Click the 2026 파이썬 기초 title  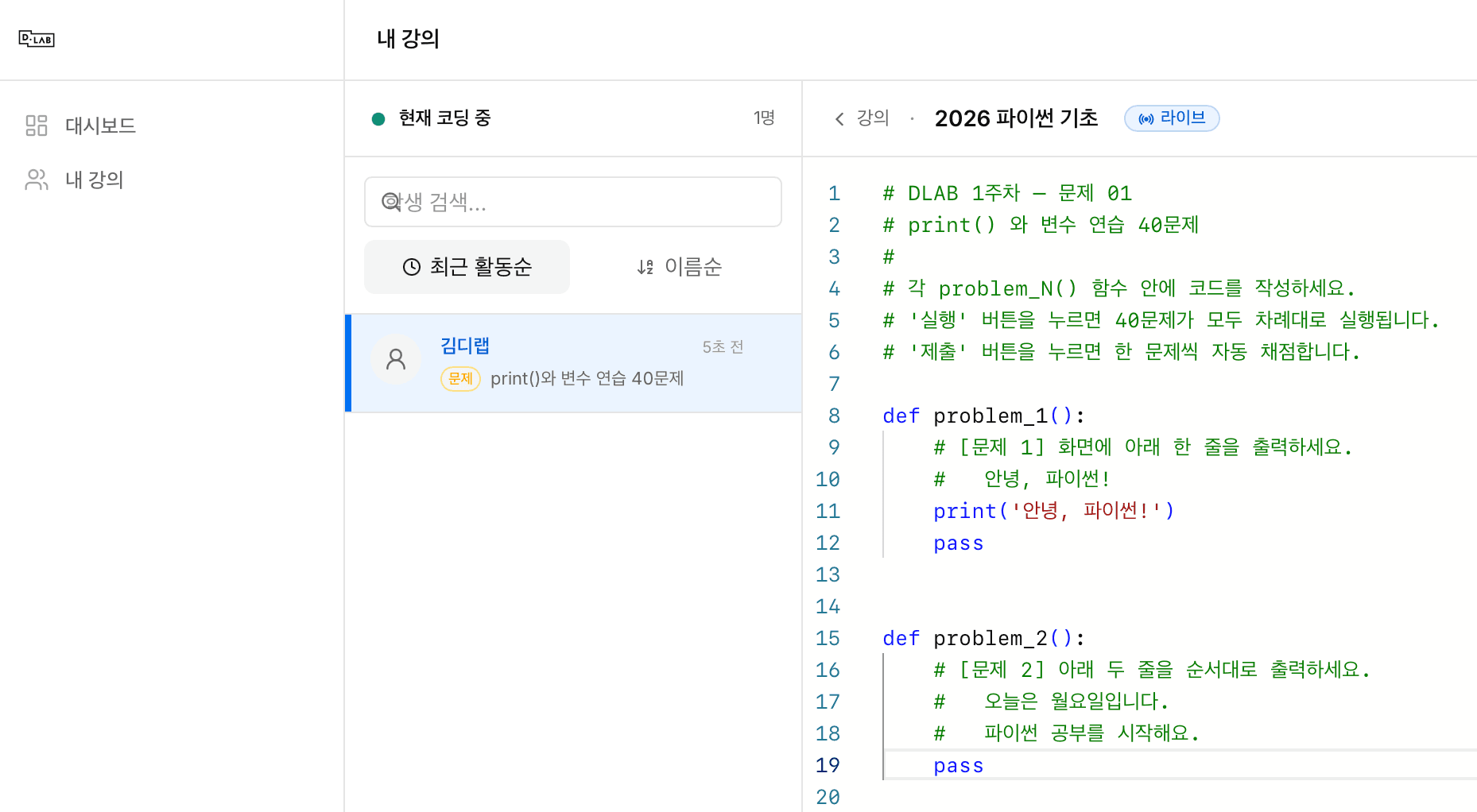point(1016,118)
